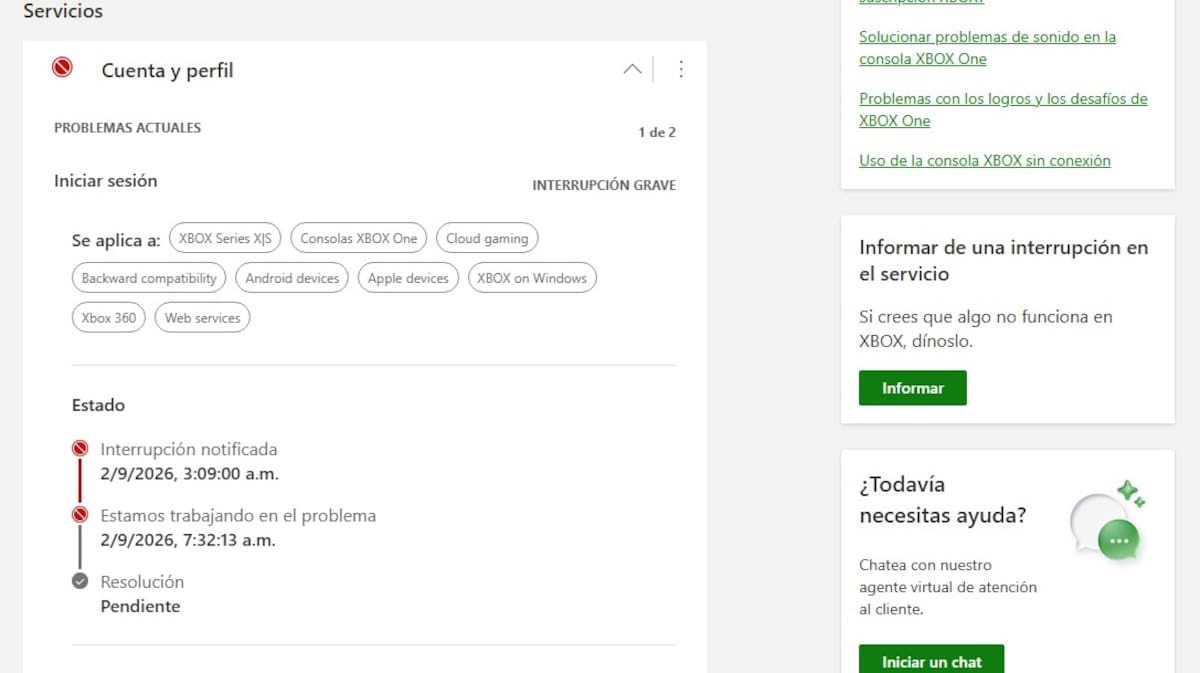
Task: Click the timestamp 2/9/2026, 7:32:13 a.m.
Action: click(188, 540)
